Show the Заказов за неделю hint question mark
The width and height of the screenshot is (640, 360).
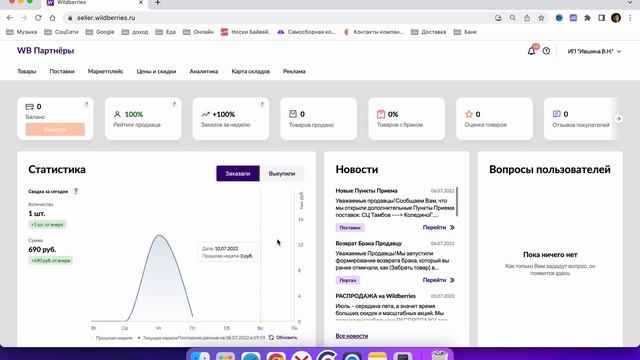click(x=262, y=104)
